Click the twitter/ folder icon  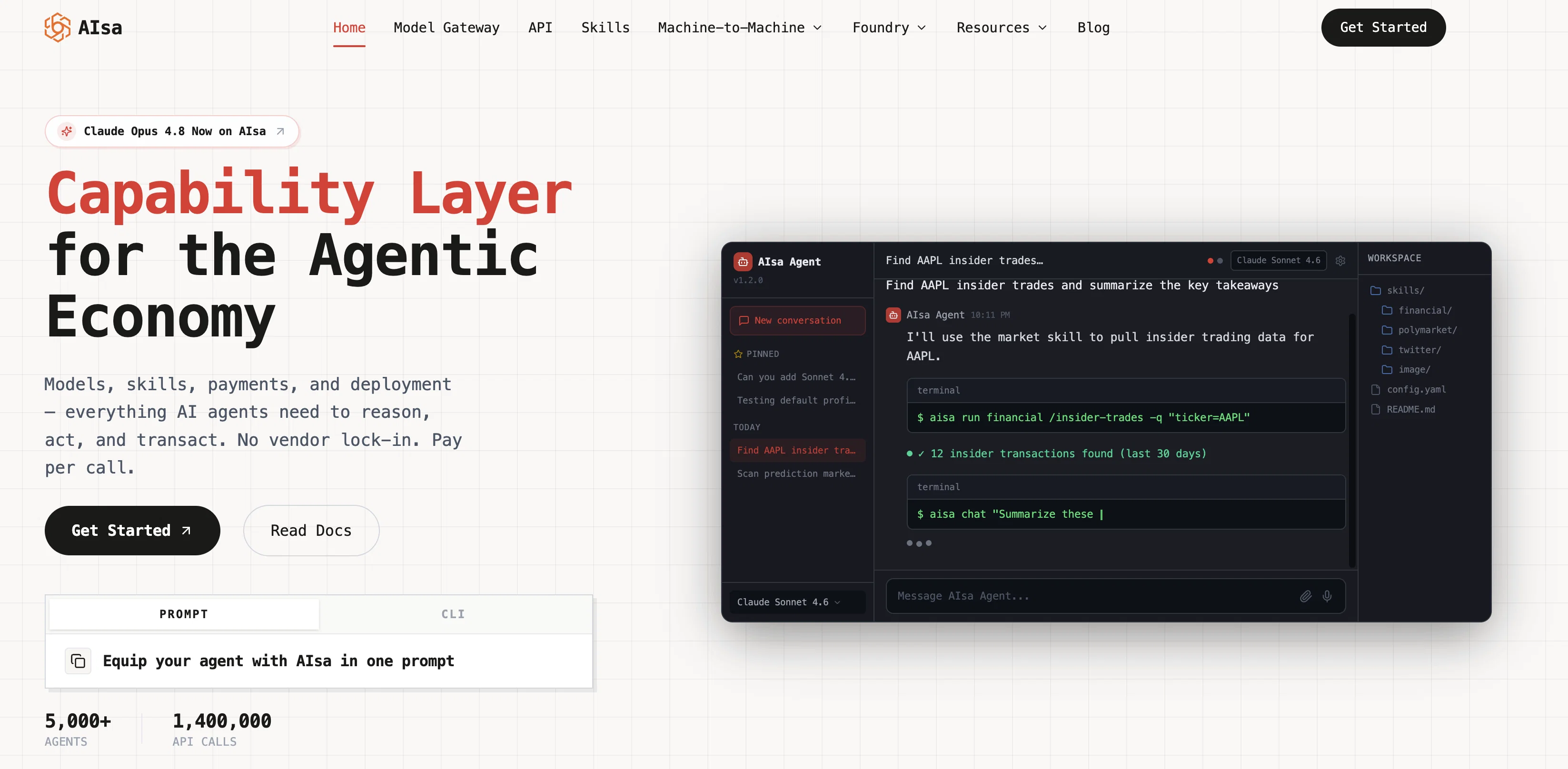(1387, 350)
